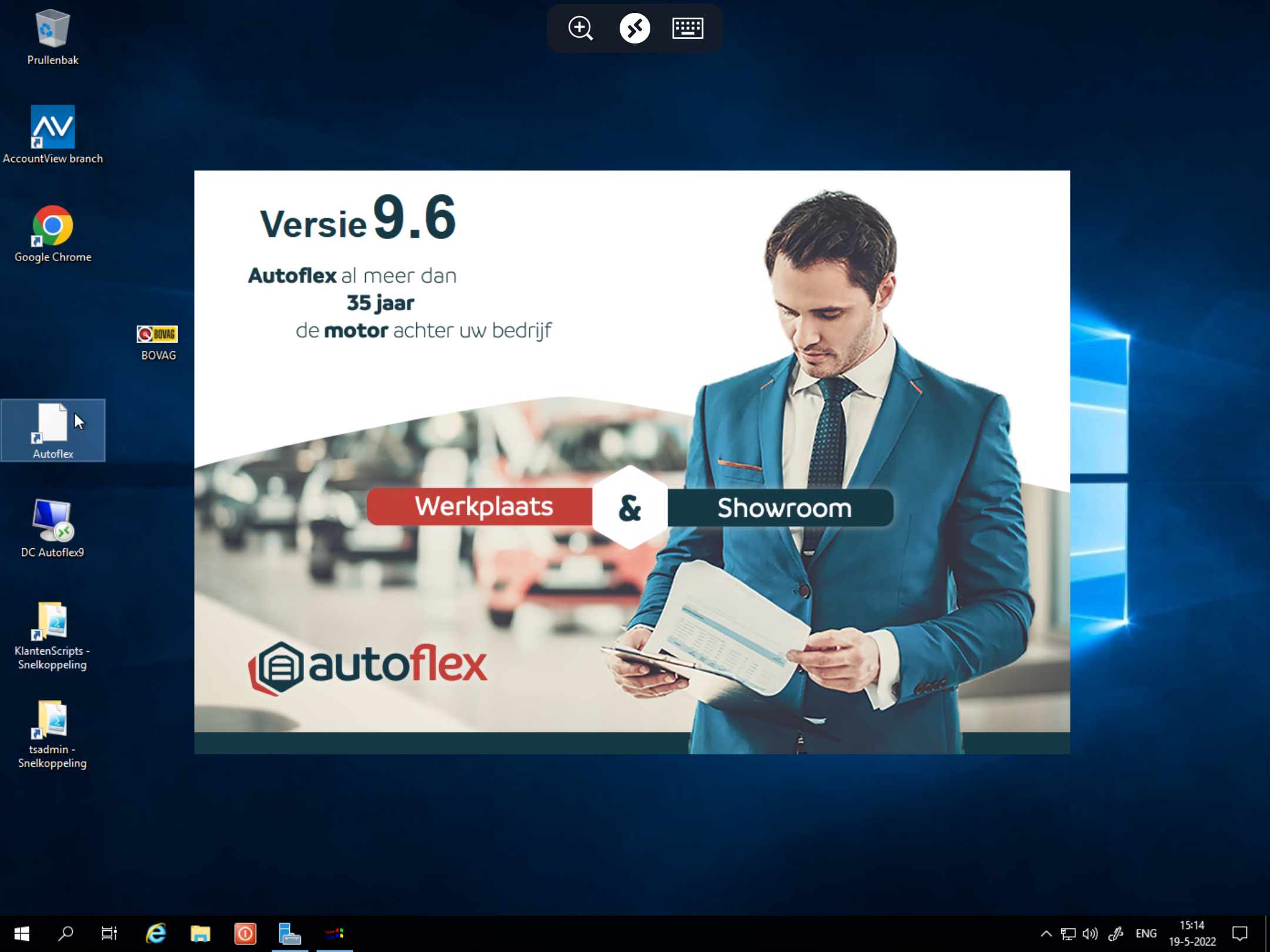Open the BOVAG desktop icon
Screen dimensions: 1270x952
click(x=158, y=343)
